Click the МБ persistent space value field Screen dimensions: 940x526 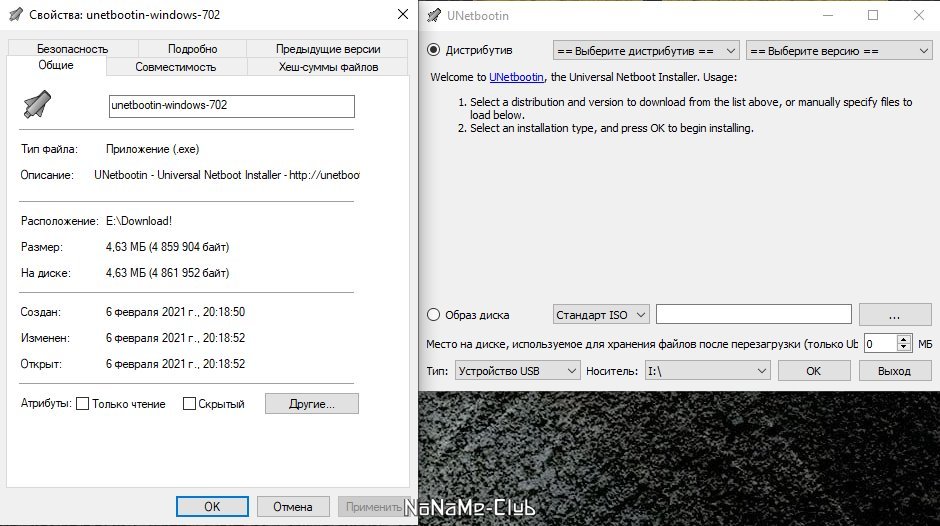[x=880, y=344]
